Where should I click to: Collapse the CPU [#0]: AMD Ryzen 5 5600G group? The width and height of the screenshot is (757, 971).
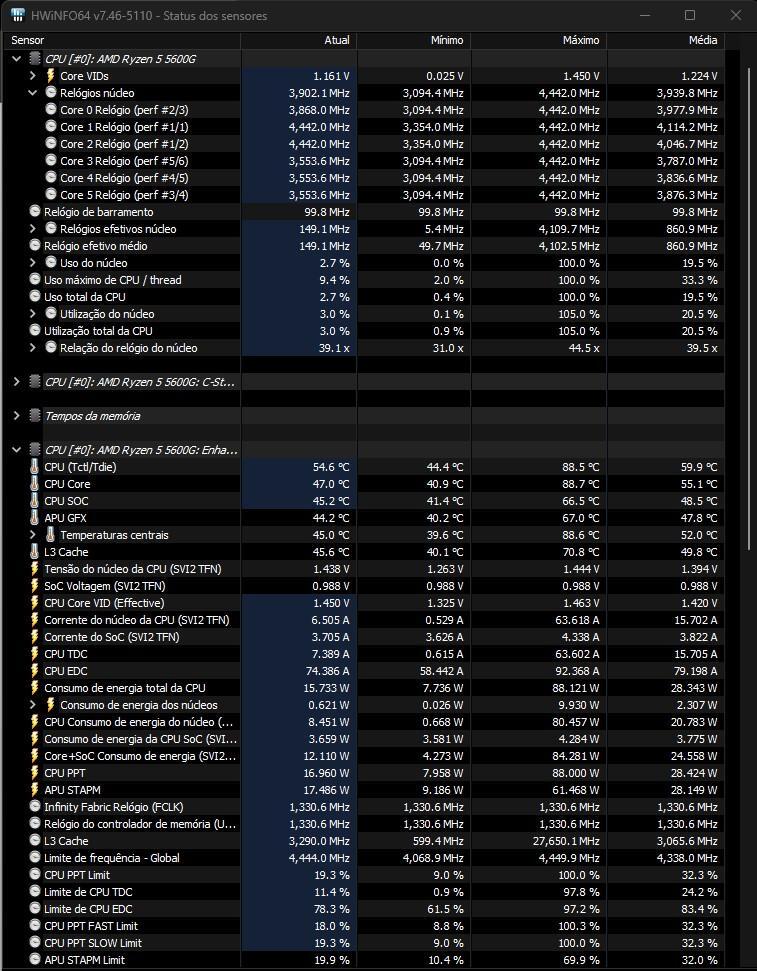click(16, 59)
